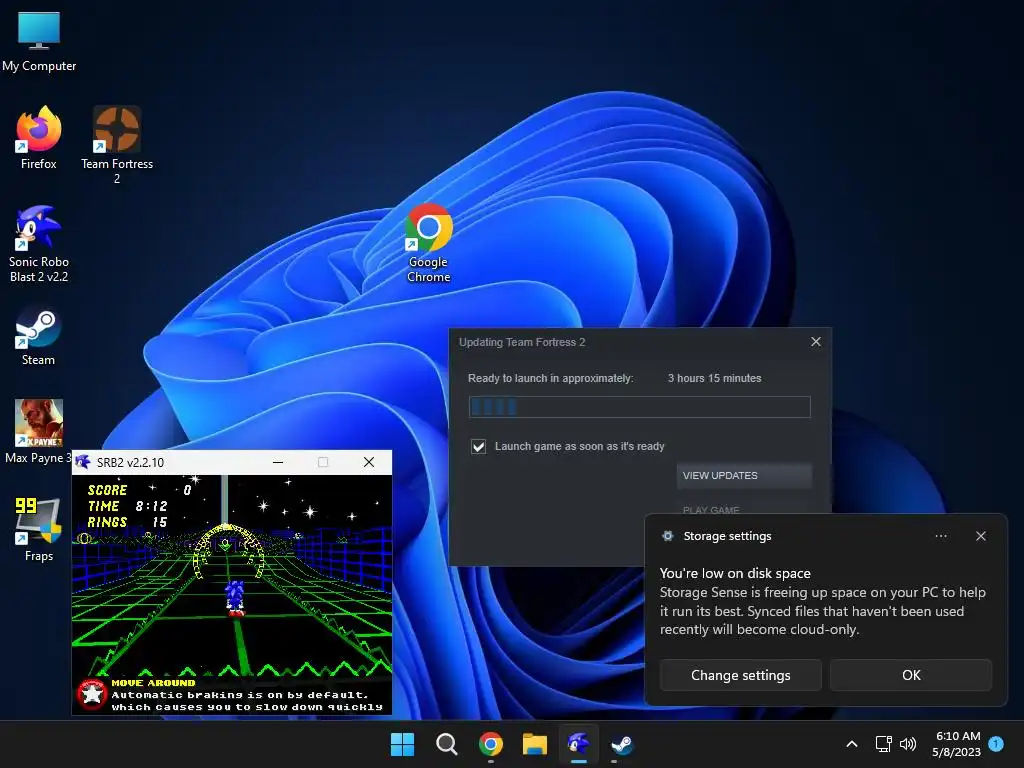Image resolution: width=1024 pixels, height=768 pixels.
Task: Open volume control in system tray
Action: pos(908,744)
